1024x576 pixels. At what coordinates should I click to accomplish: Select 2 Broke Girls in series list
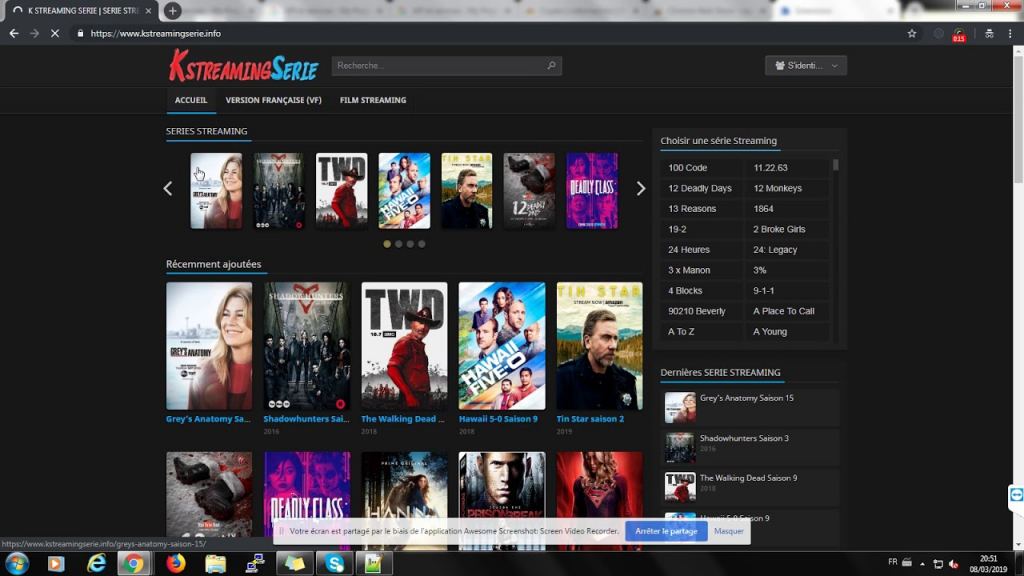779,229
